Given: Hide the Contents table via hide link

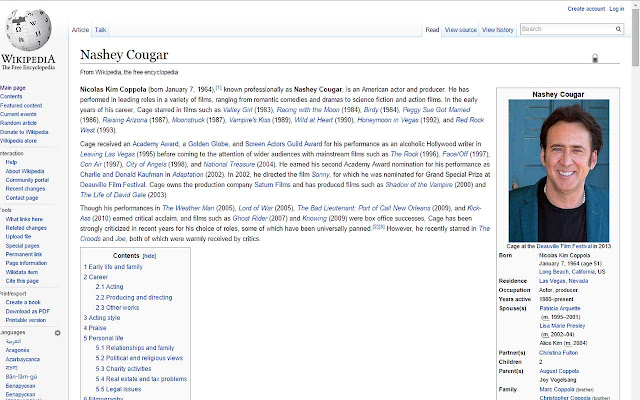Looking at the screenshot, I should (149, 256).
